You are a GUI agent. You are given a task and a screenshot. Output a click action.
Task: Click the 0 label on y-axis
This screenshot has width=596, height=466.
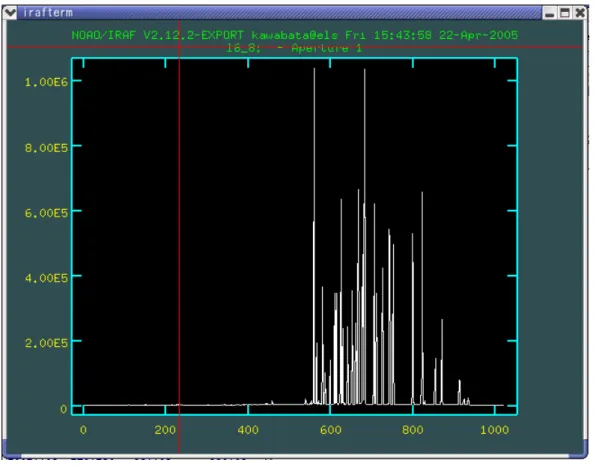(63, 409)
